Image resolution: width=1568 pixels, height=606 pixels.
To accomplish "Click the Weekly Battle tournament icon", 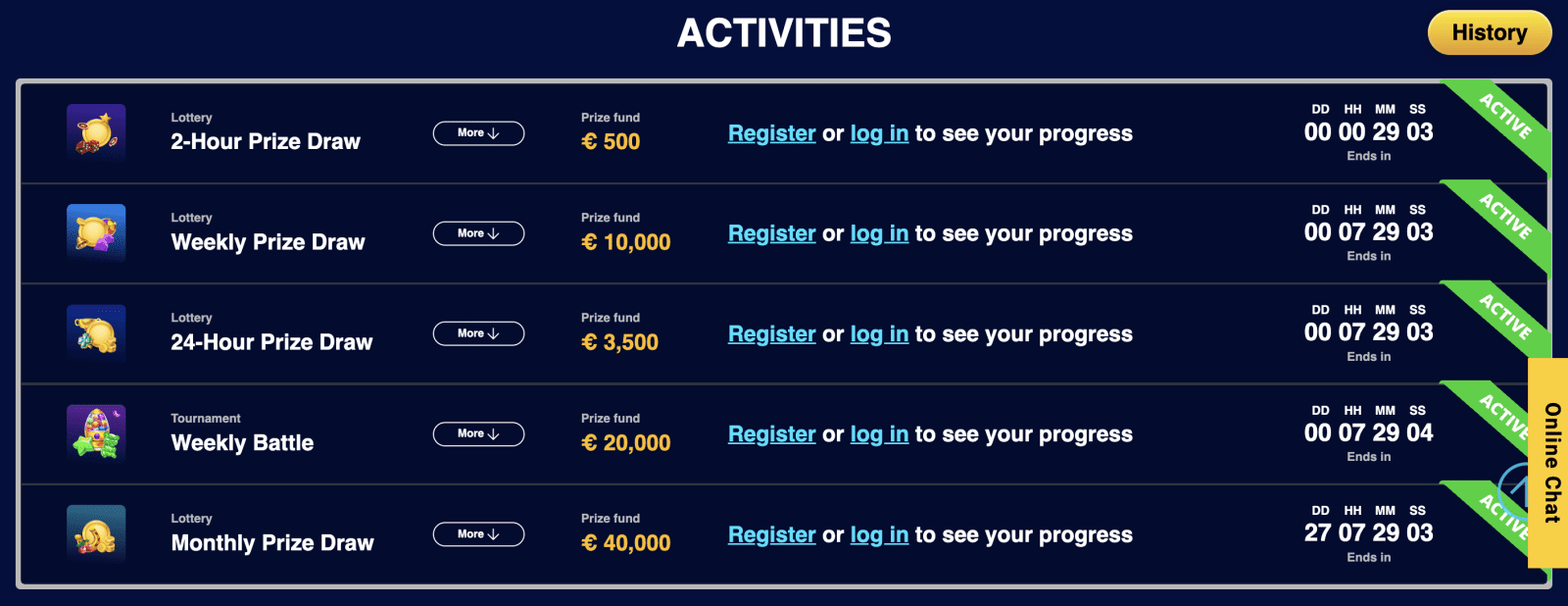I will 96,433.
